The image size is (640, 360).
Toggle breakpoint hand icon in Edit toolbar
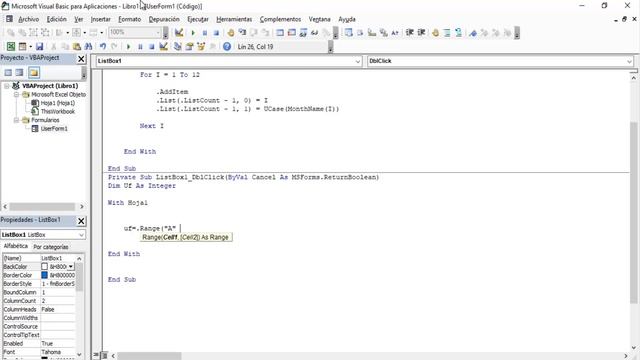click(x=436, y=33)
